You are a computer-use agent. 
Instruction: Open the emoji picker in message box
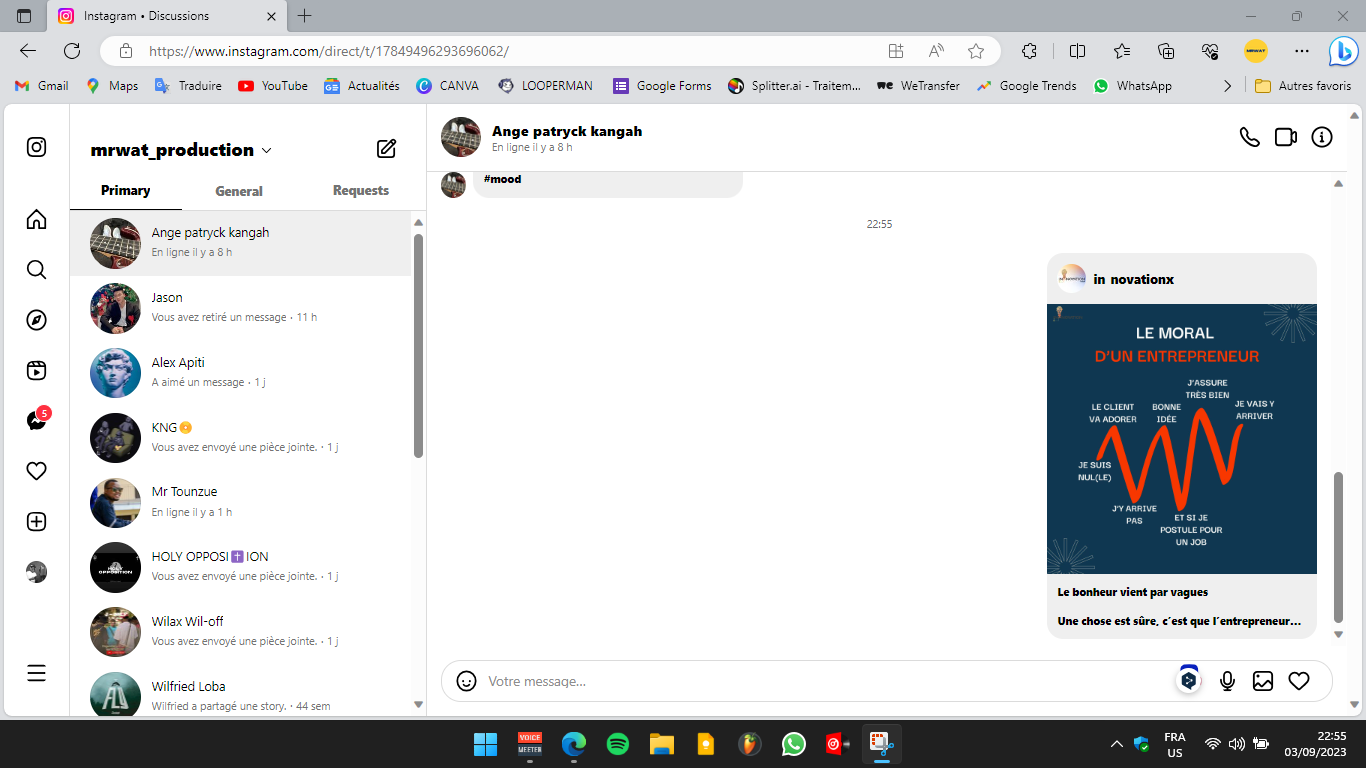tap(466, 681)
